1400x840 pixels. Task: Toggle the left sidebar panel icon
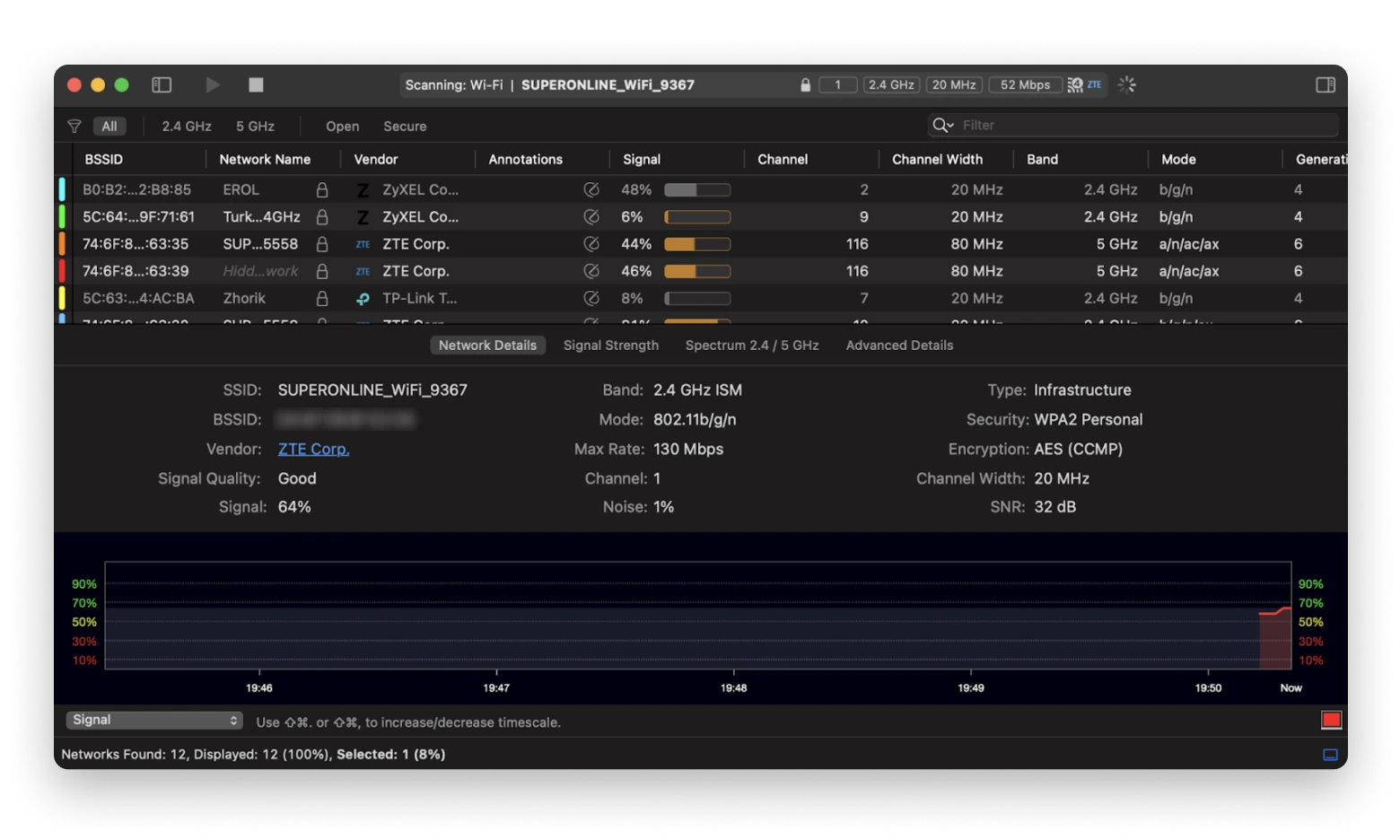pyautogui.click(x=162, y=84)
